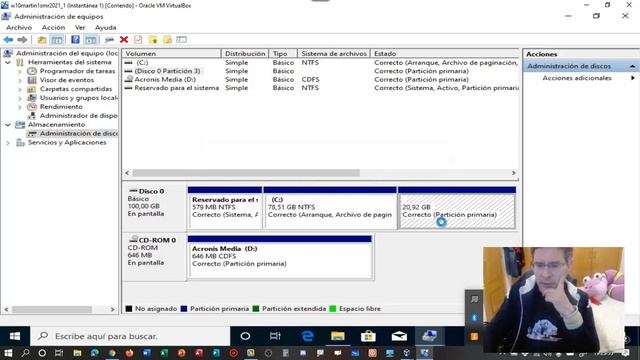
Task: Click the blue Partición primaria legend swatch
Action: pos(184,309)
